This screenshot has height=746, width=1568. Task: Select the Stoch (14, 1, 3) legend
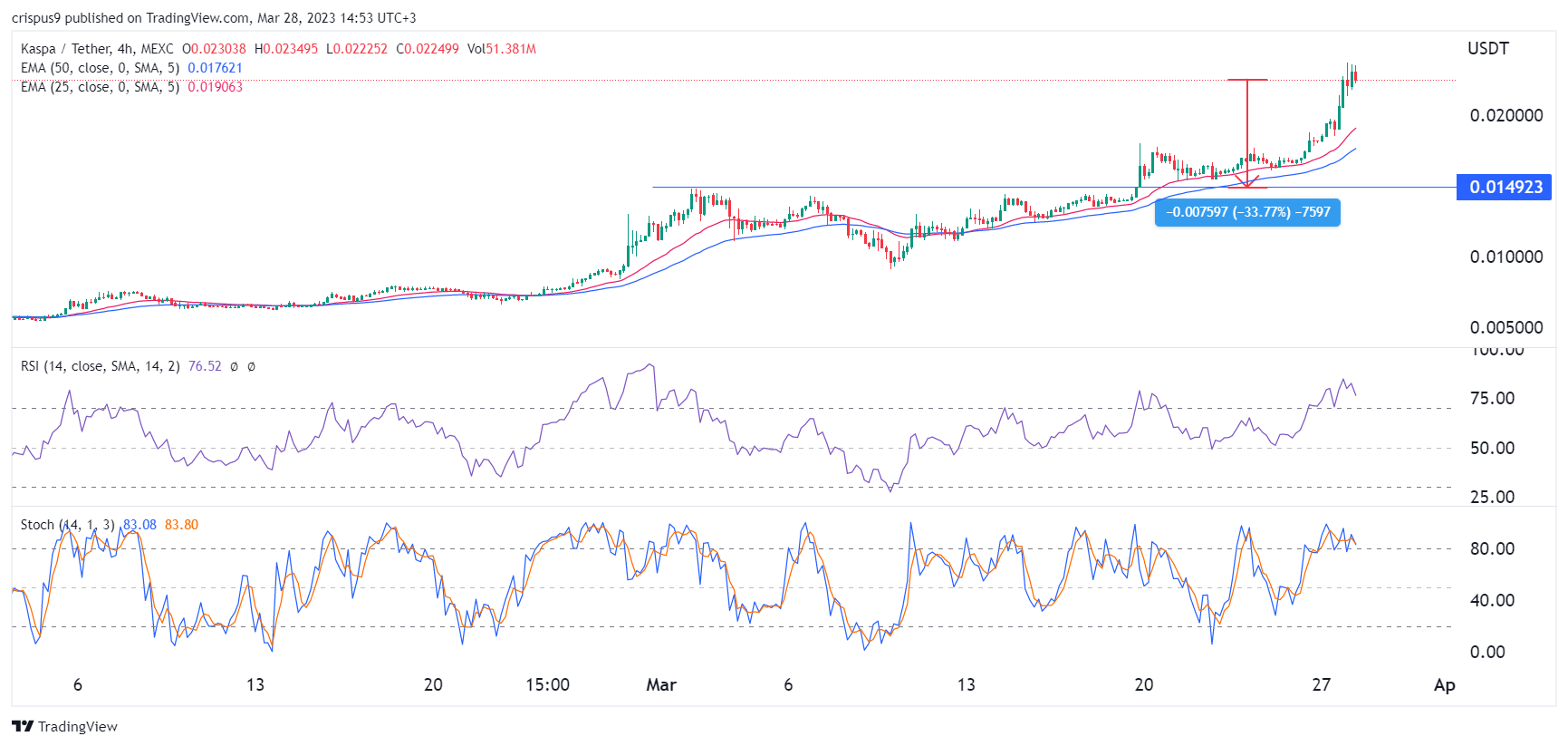coord(67,525)
